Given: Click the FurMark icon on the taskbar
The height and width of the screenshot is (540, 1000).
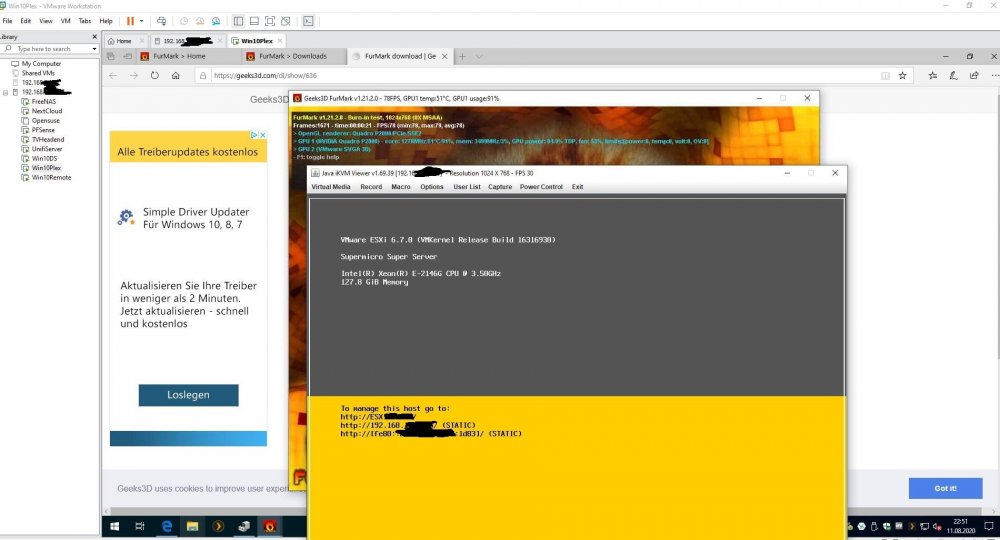Looking at the screenshot, I should [x=270, y=527].
